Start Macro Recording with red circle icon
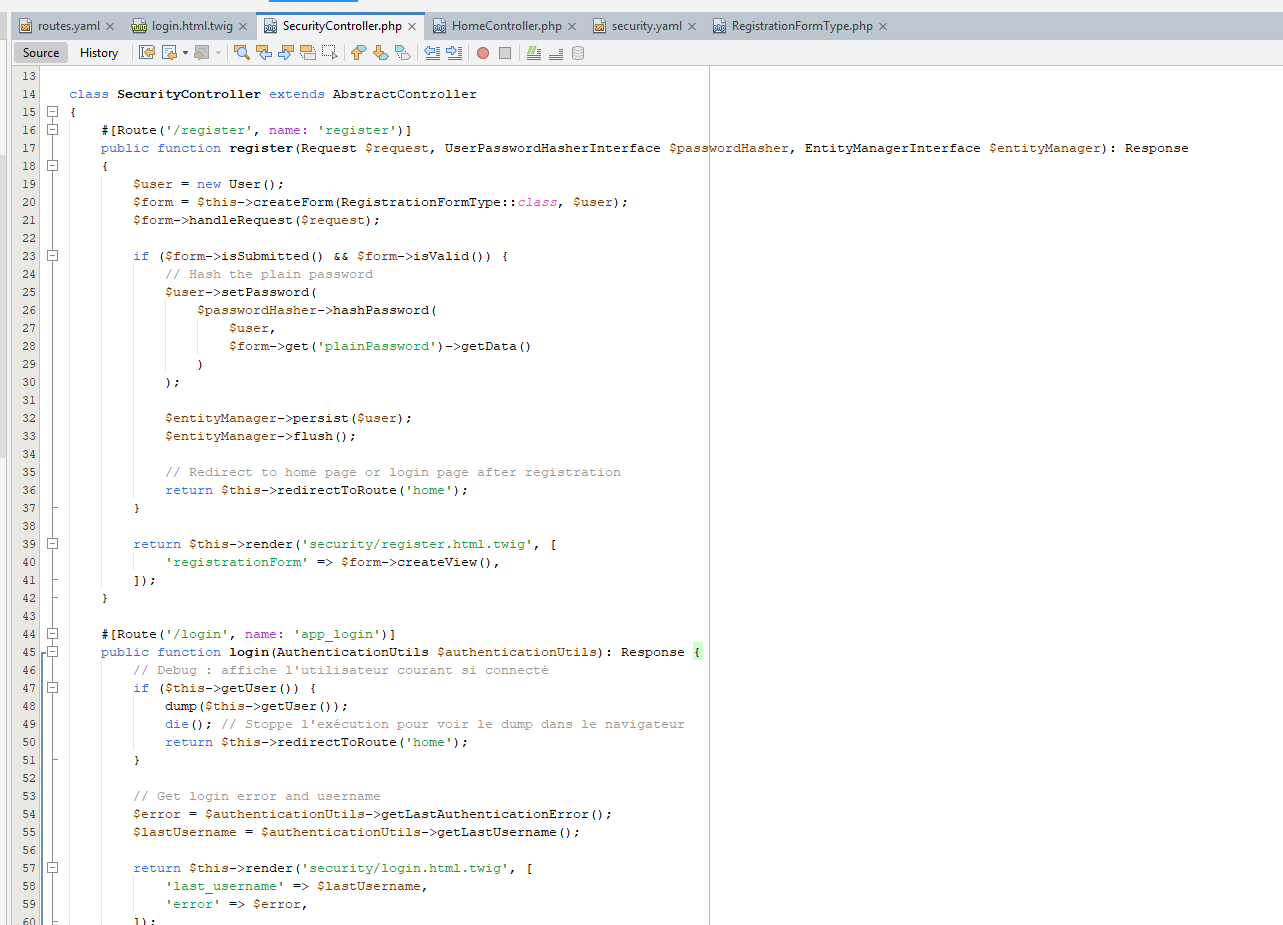The image size is (1283, 925). pos(483,53)
